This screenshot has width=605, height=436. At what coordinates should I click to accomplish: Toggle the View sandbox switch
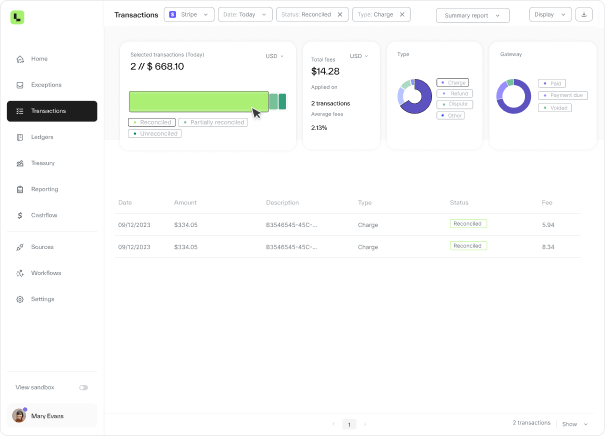point(83,387)
